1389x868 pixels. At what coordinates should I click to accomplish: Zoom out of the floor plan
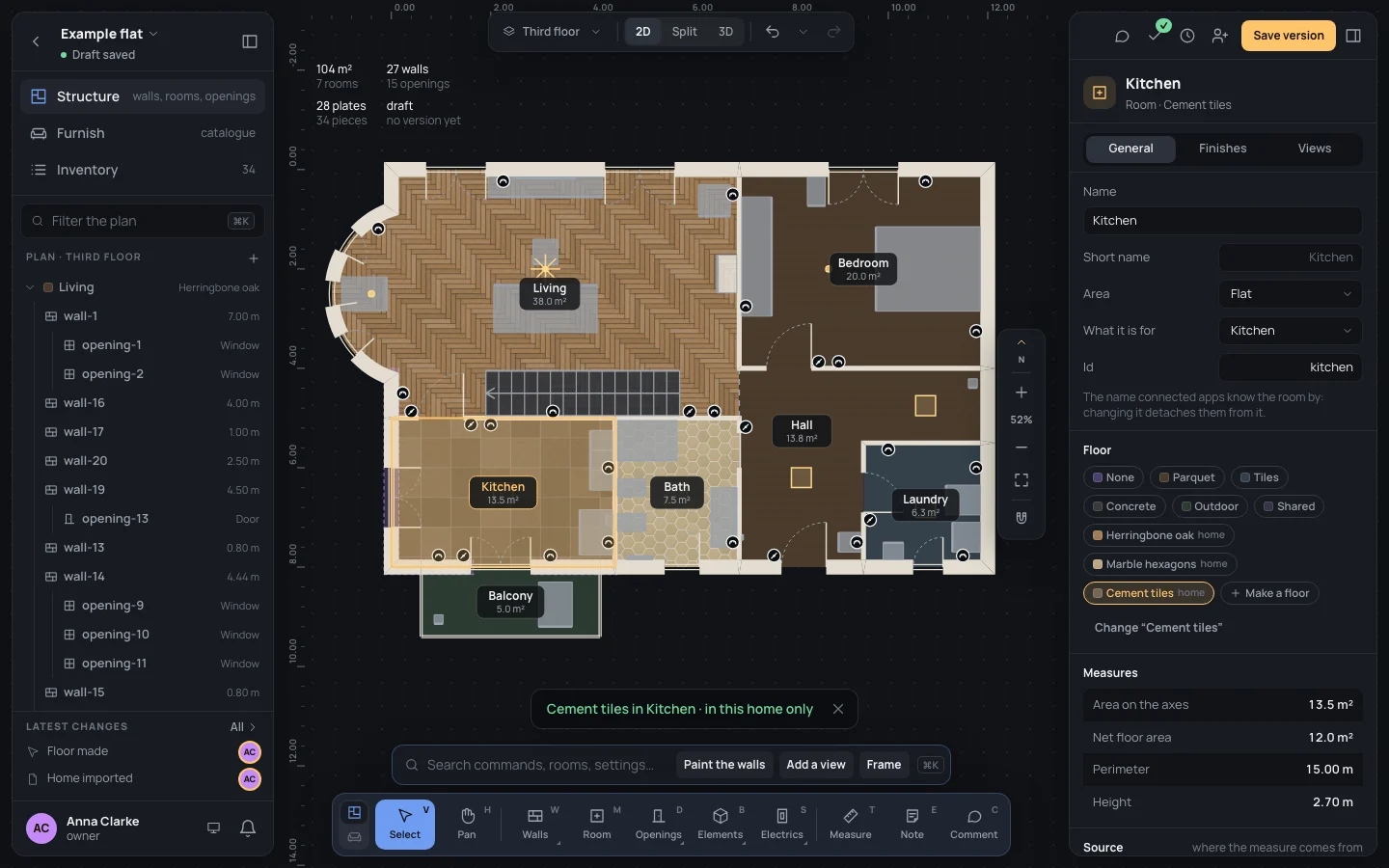[1021, 448]
